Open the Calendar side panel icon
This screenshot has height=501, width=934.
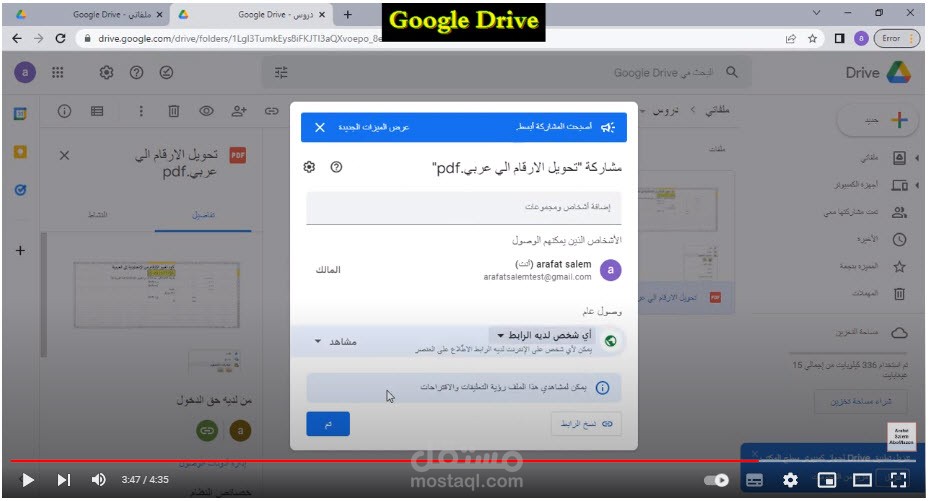coord(20,114)
